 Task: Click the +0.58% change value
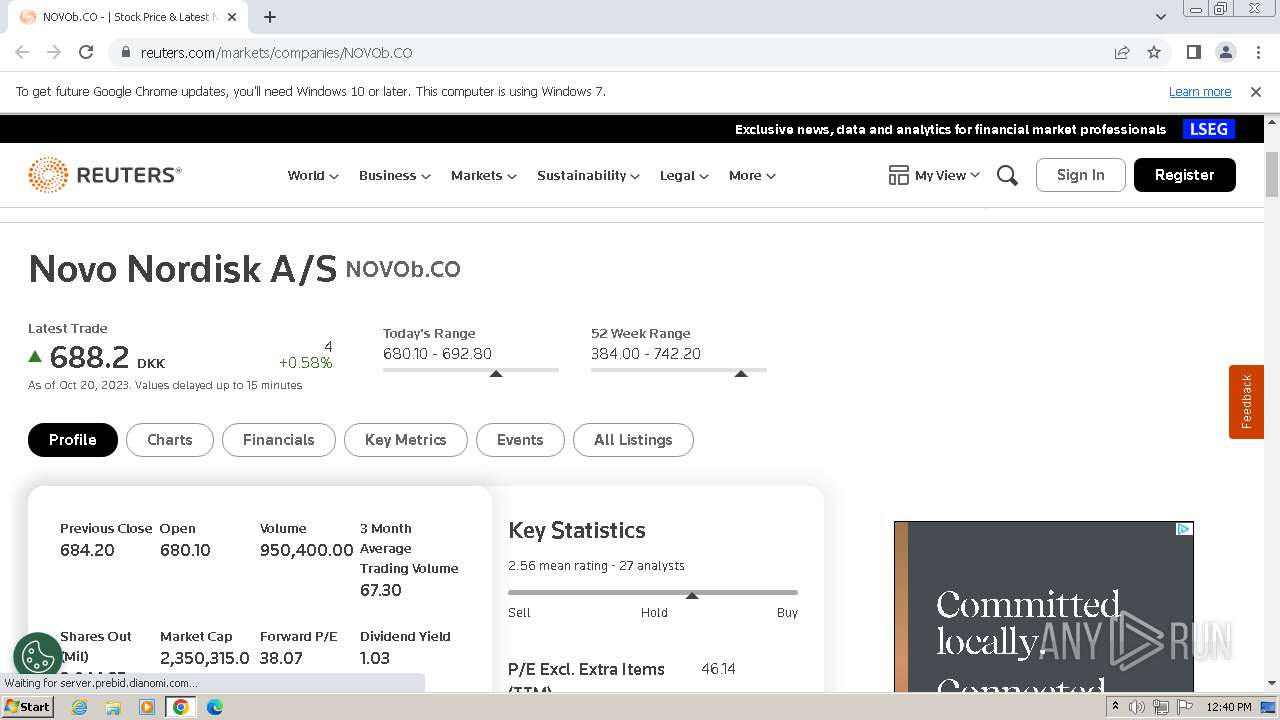[306, 362]
